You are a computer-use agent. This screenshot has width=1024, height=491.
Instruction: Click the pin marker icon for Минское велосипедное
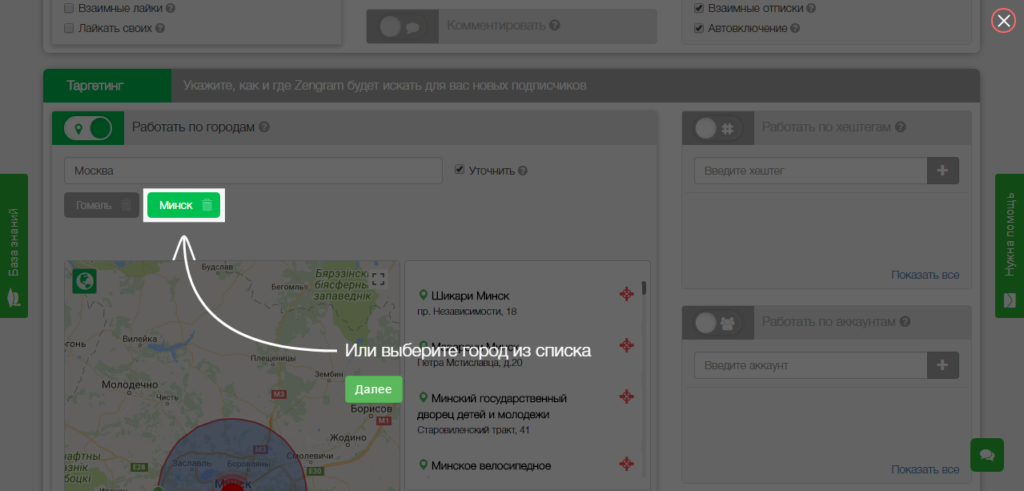pyautogui.click(x=423, y=465)
